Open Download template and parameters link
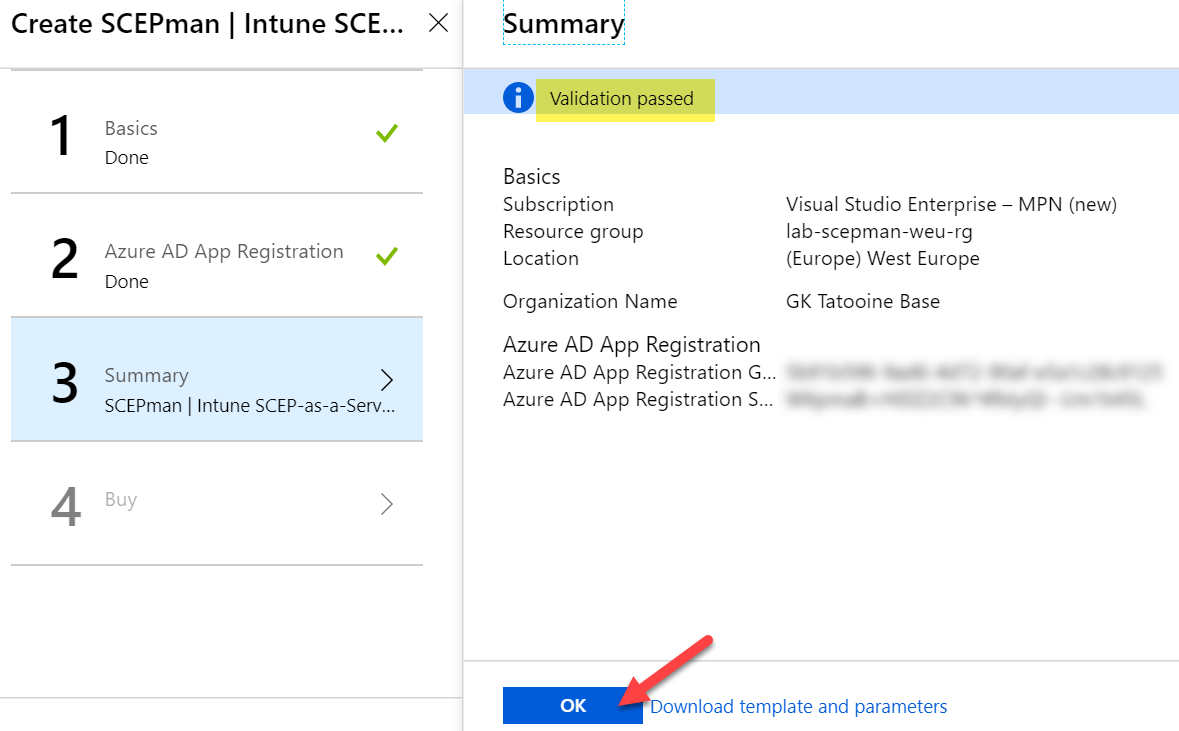This screenshot has width=1179, height=731. (799, 707)
